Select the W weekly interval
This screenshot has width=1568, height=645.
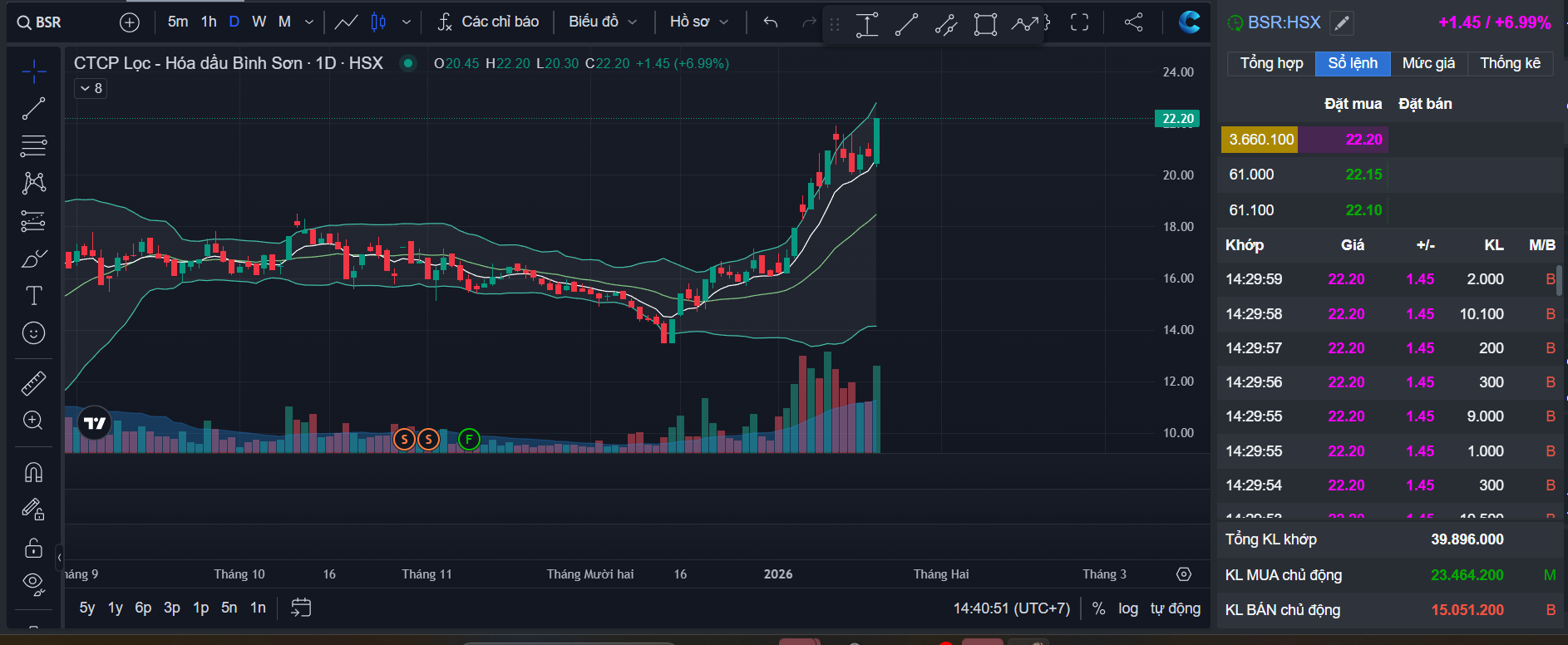(259, 22)
